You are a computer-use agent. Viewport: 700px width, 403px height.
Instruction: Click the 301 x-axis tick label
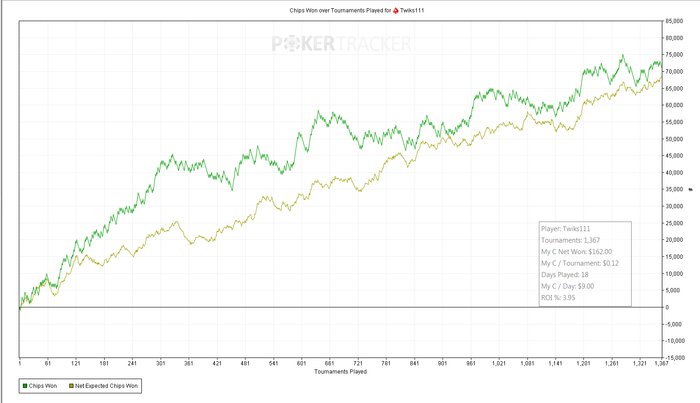[161, 363]
